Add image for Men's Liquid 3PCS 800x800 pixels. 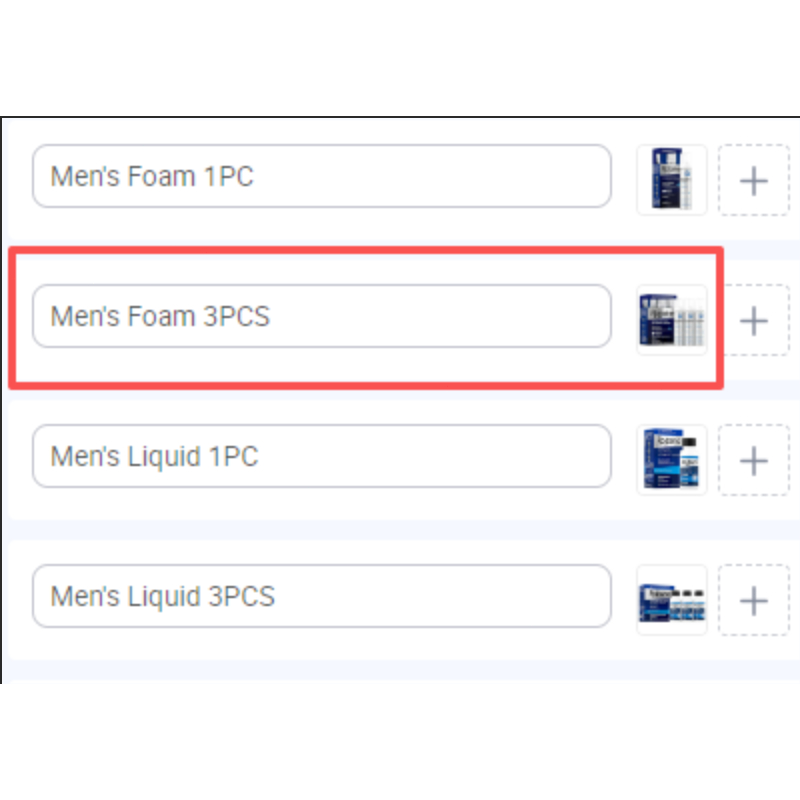[754, 600]
